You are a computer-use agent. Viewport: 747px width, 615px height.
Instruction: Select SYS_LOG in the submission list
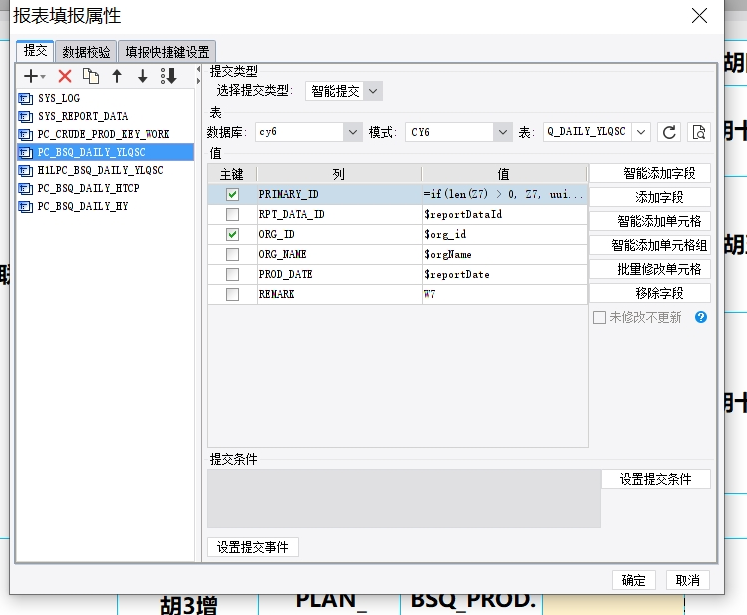pos(105,99)
